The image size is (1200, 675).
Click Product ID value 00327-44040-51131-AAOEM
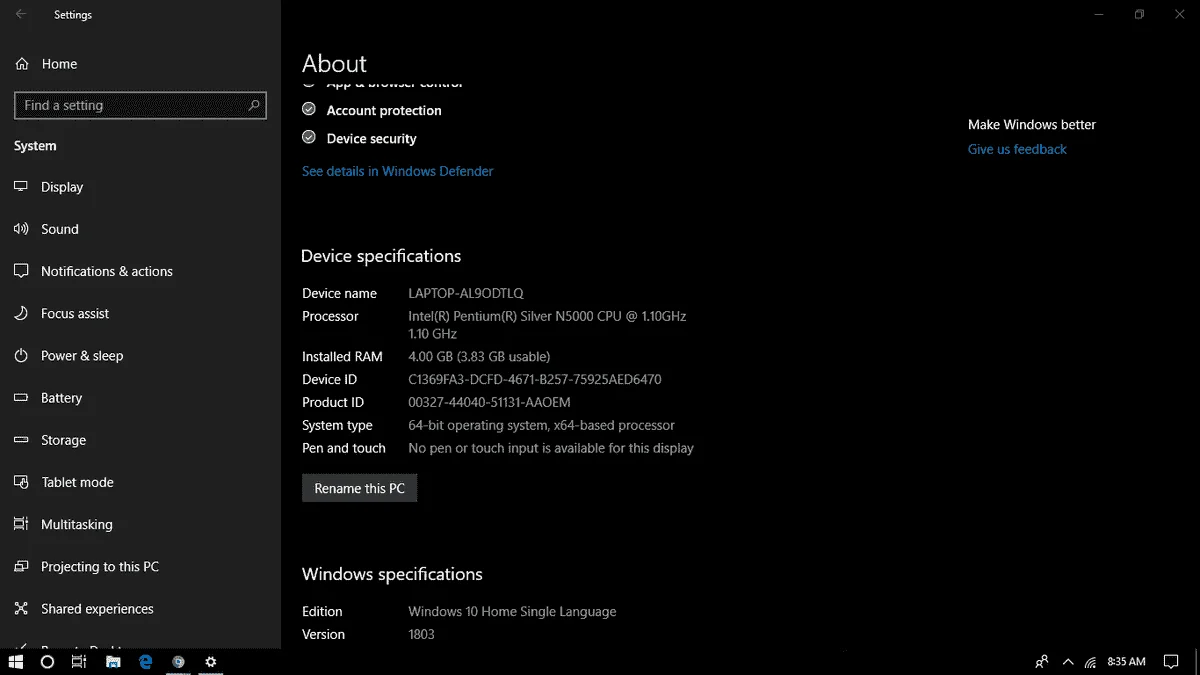click(489, 402)
